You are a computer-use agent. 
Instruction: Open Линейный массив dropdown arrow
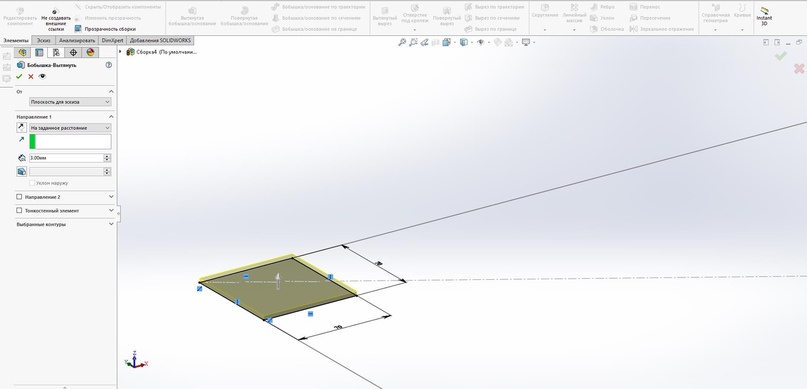click(574, 30)
